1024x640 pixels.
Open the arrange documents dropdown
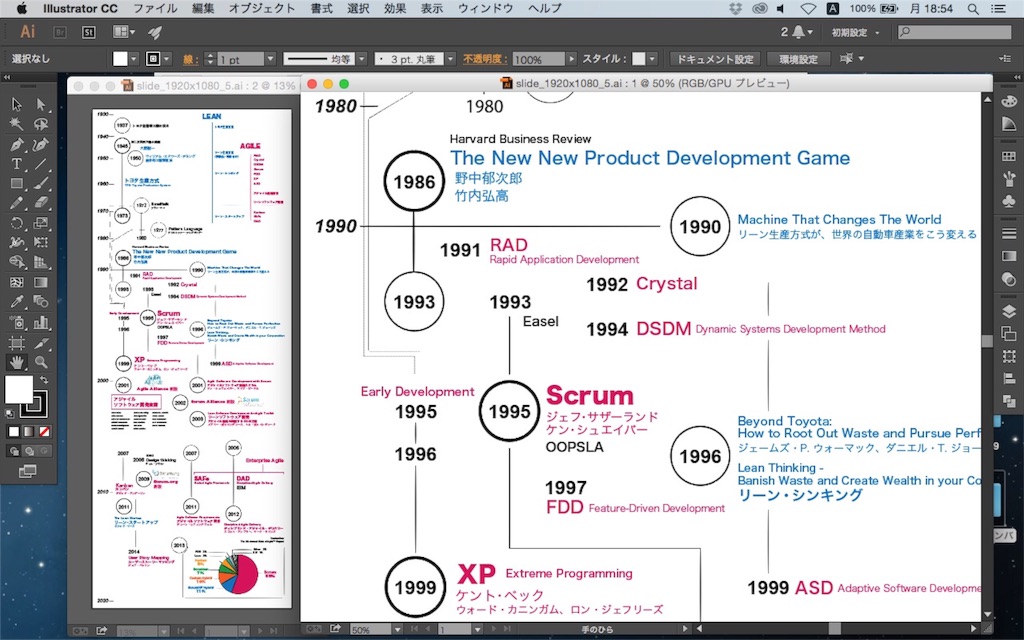(x=124, y=32)
